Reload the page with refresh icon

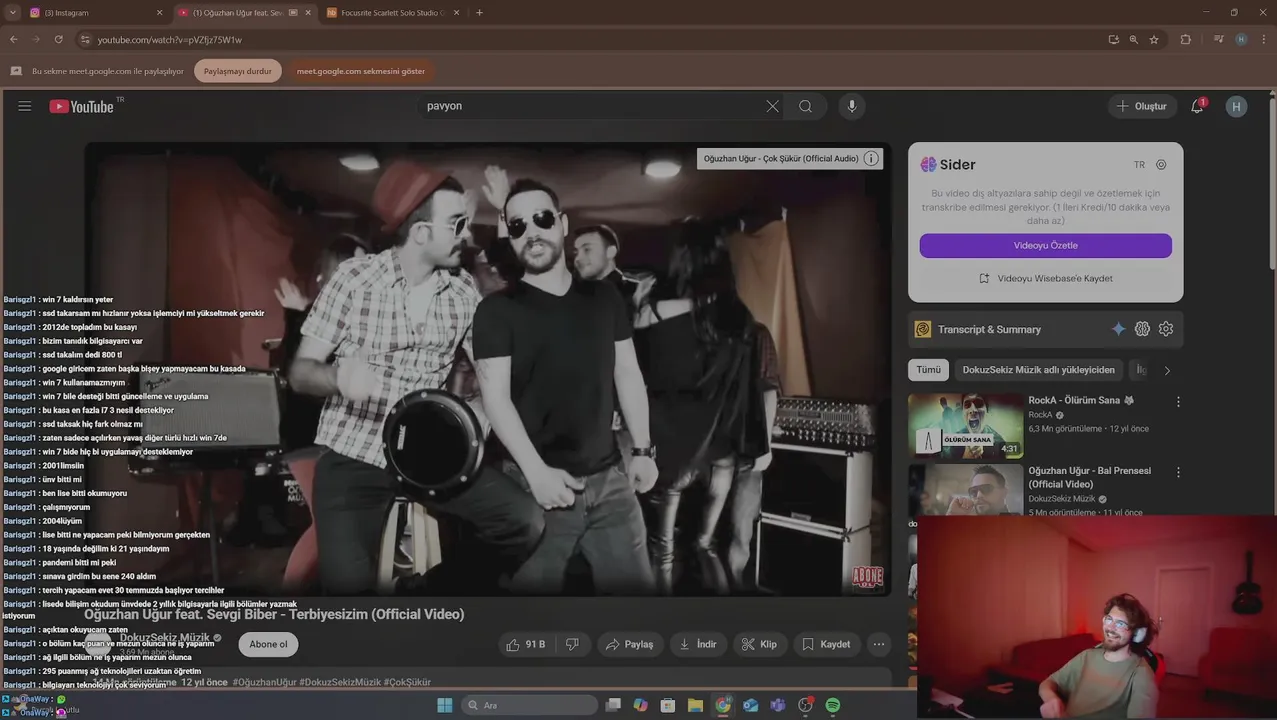[59, 40]
